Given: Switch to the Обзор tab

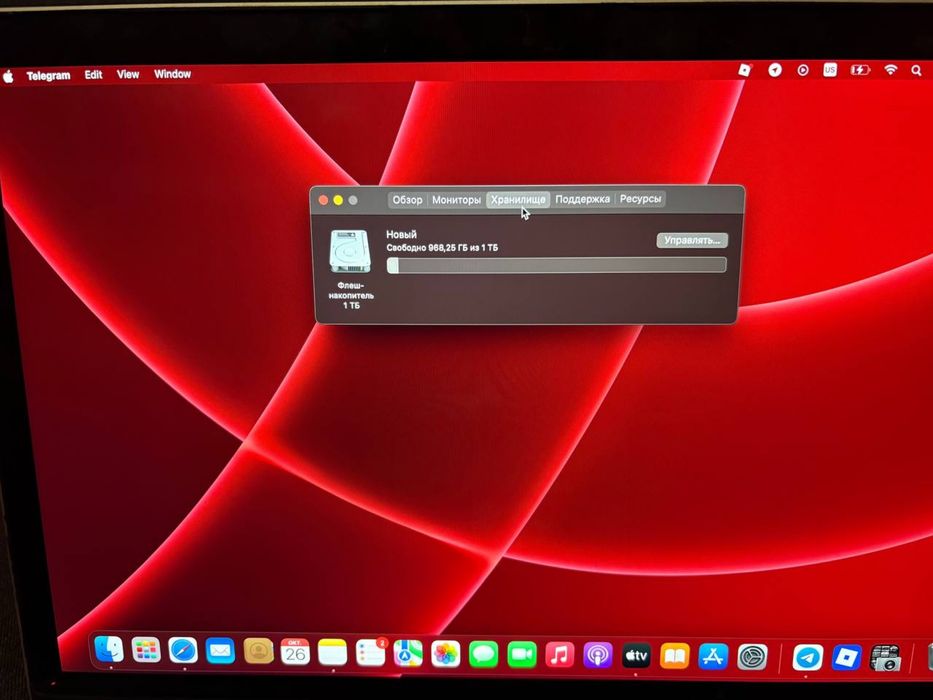Looking at the screenshot, I should (407, 200).
